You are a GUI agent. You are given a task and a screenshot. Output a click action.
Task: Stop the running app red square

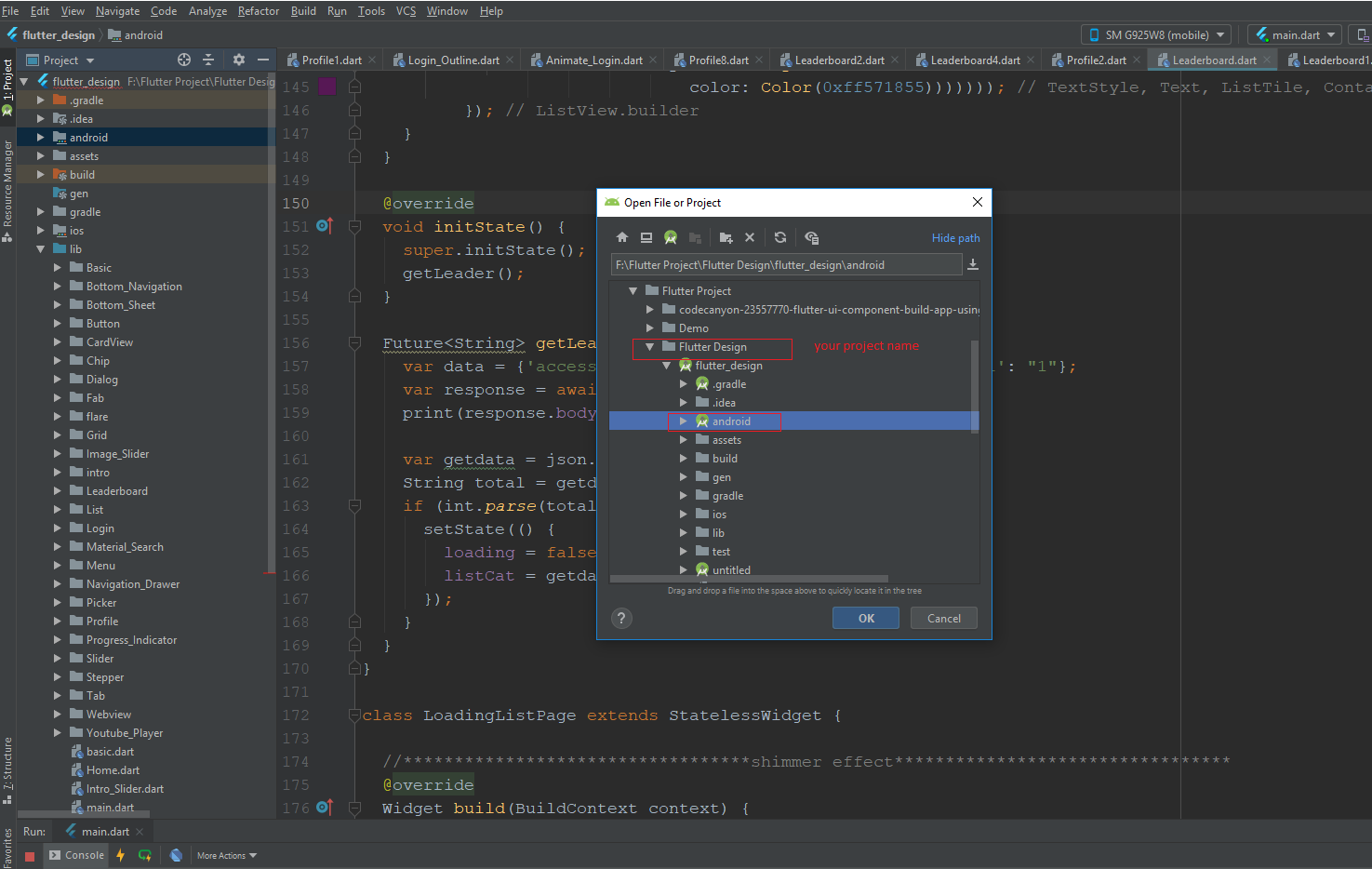click(30, 856)
